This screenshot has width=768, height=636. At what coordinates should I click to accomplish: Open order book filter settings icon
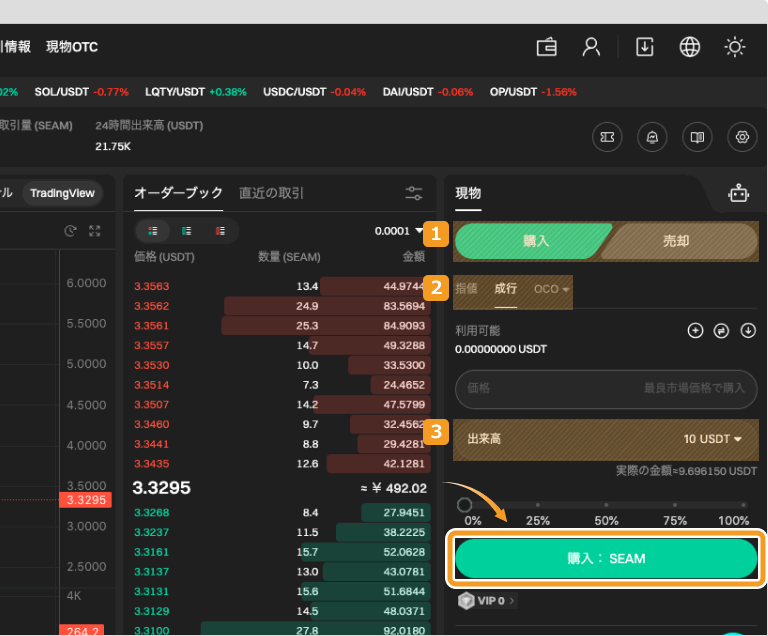(x=414, y=193)
